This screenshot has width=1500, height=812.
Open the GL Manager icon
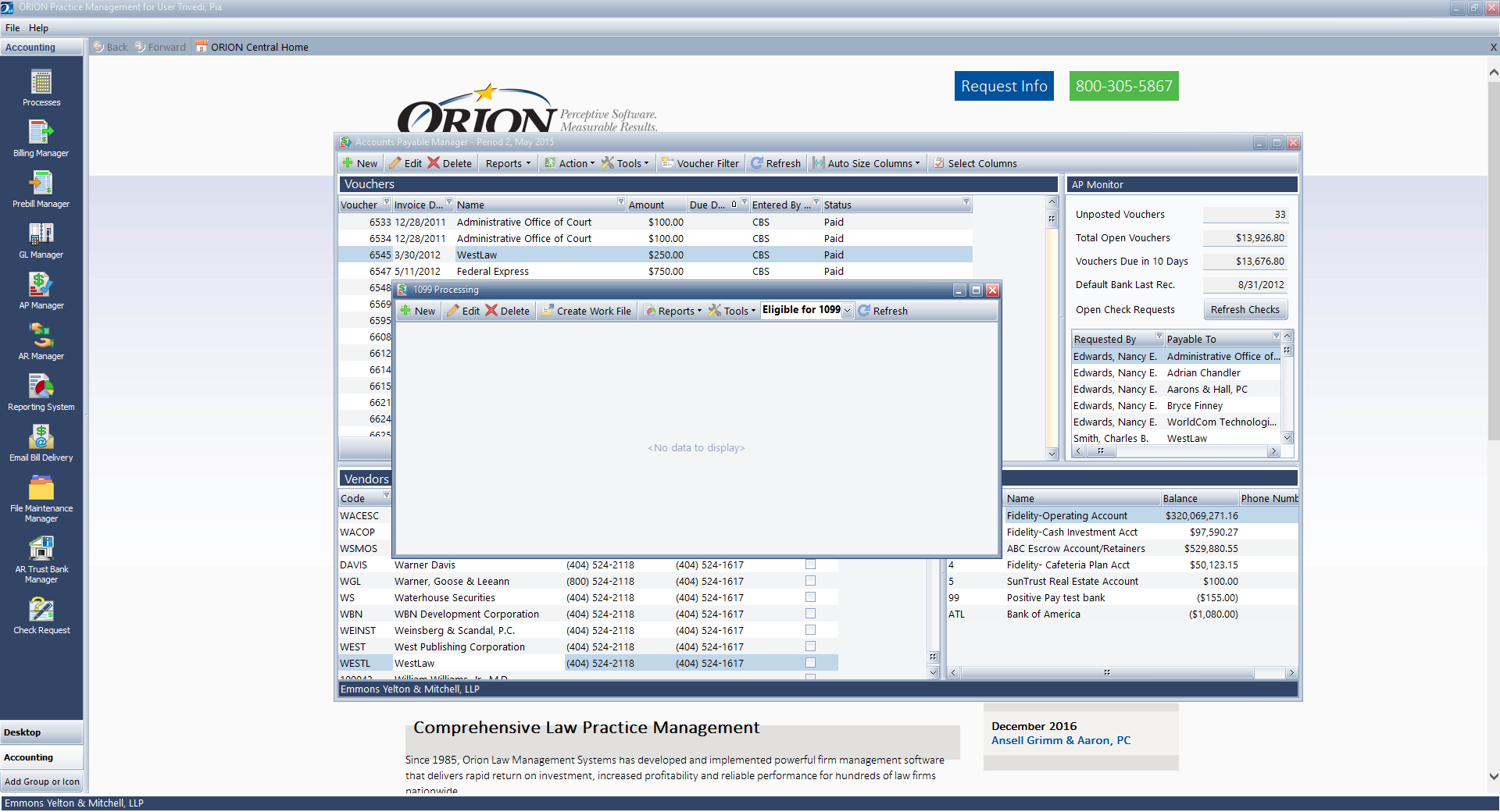[x=41, y=240]
